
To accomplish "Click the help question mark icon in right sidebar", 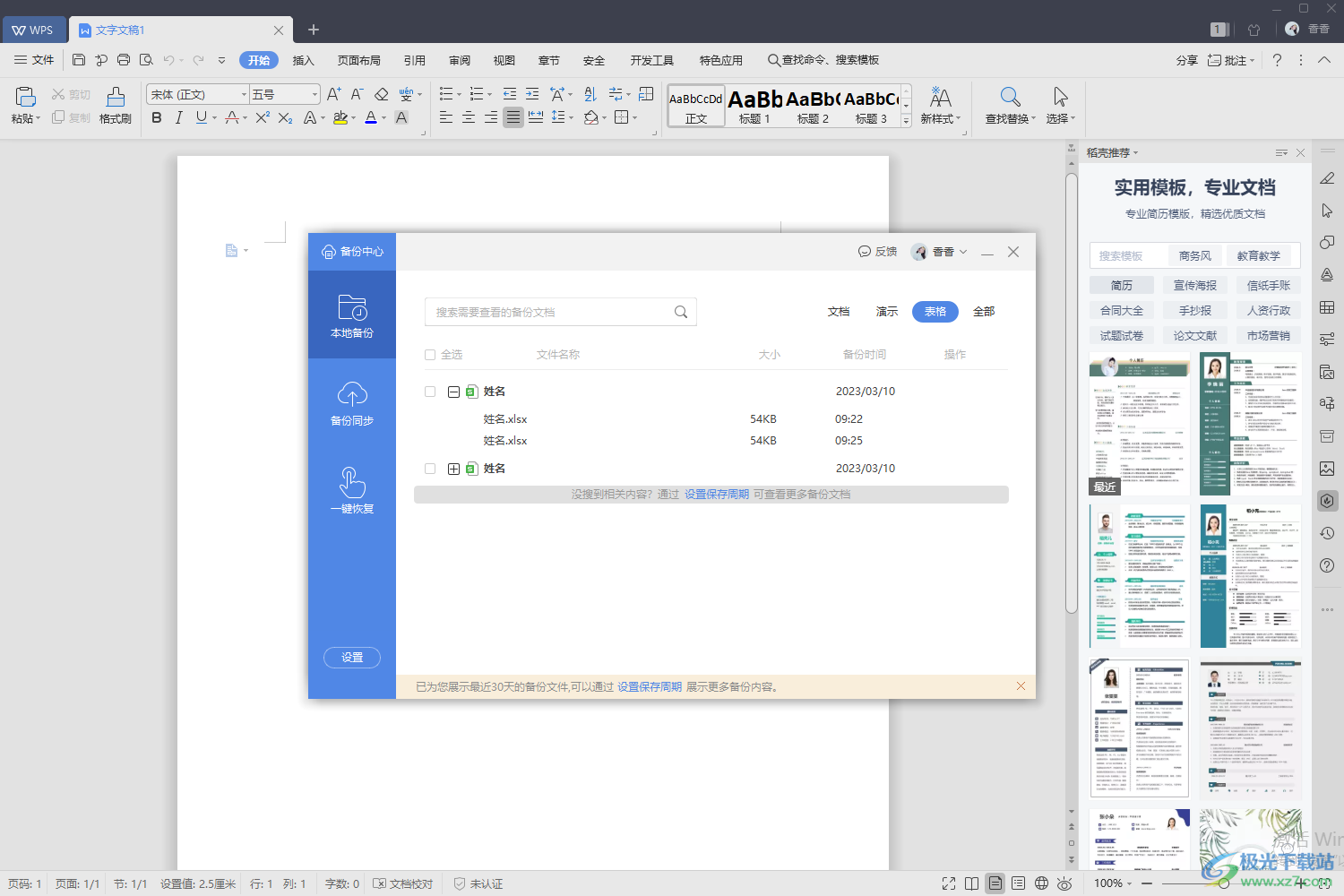I will coord(1327,565).
